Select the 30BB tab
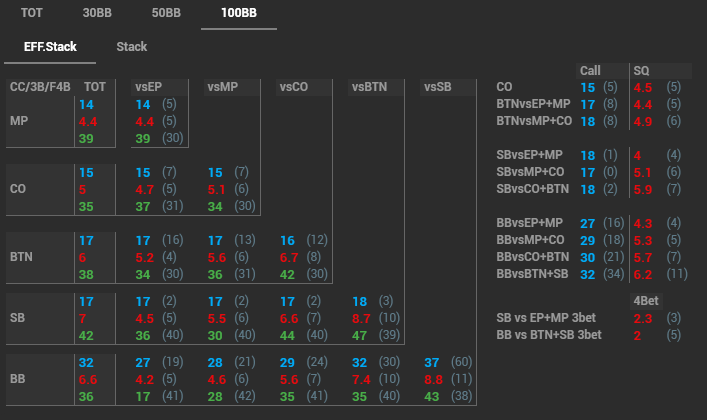707x420 pixels. (97, 13)
